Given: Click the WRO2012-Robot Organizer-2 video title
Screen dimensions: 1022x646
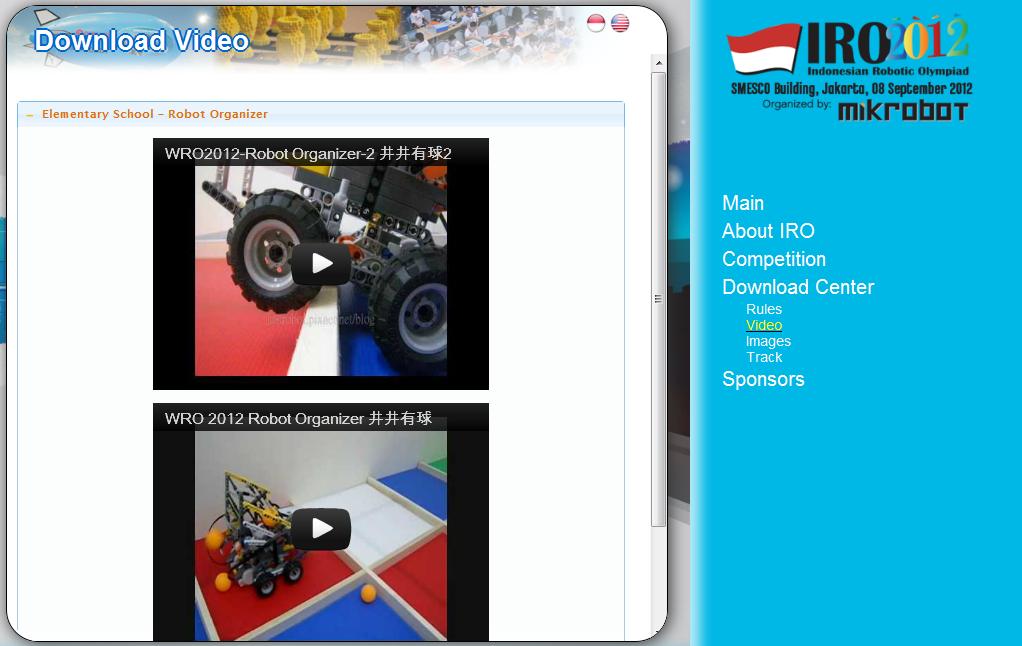Looking at the screenshot, I should 308,153.
